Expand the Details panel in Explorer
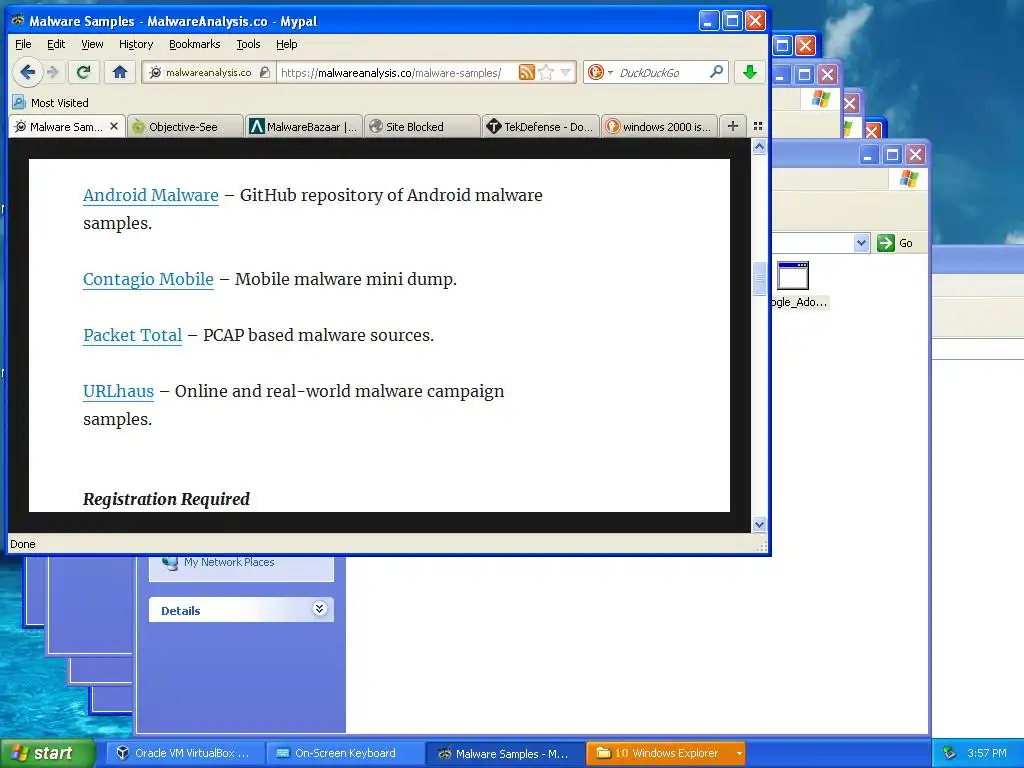1024x768 pixels. 319,609
